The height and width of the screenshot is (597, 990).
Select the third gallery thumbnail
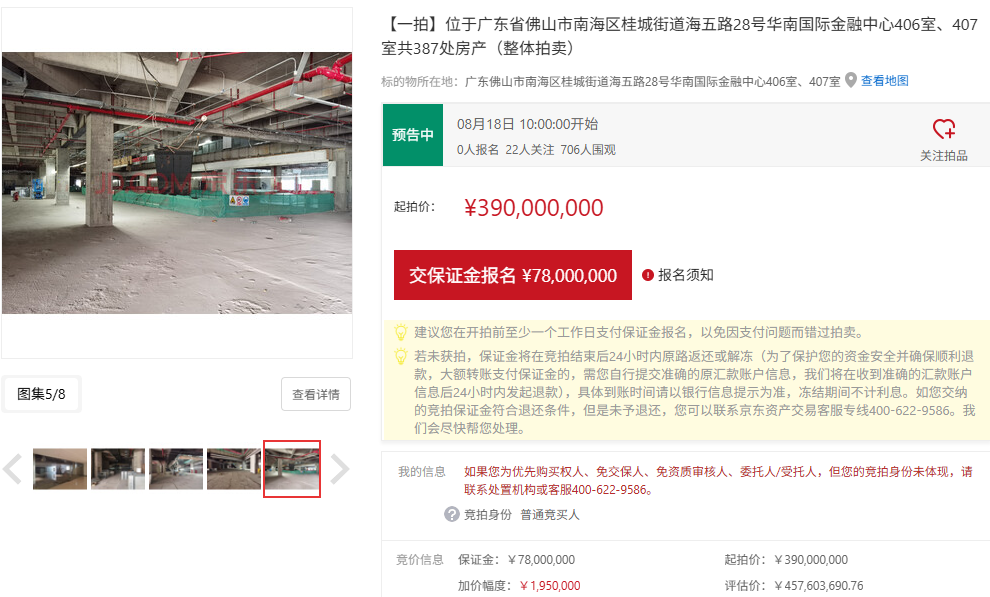point(176,469)
